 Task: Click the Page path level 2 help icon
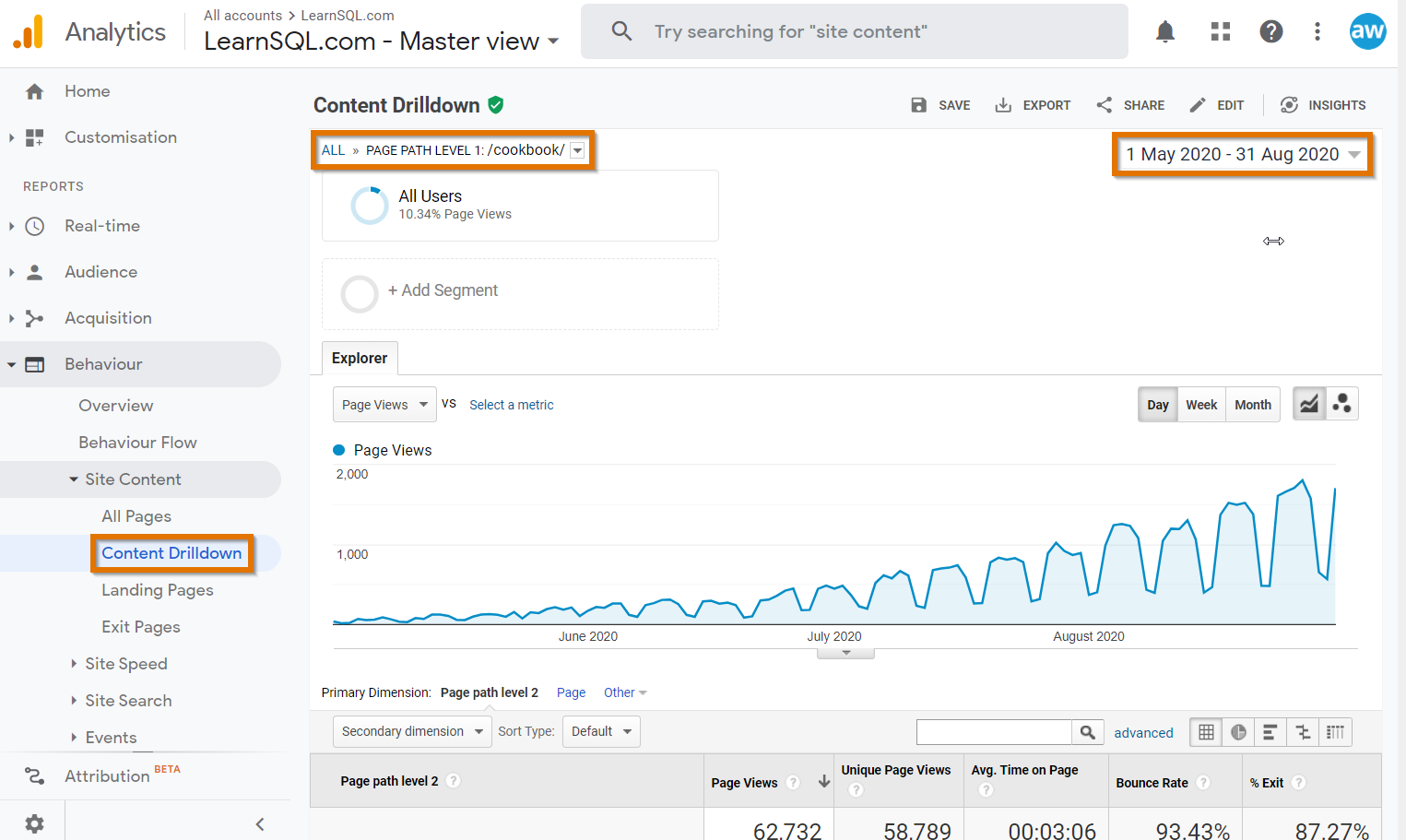453,781
